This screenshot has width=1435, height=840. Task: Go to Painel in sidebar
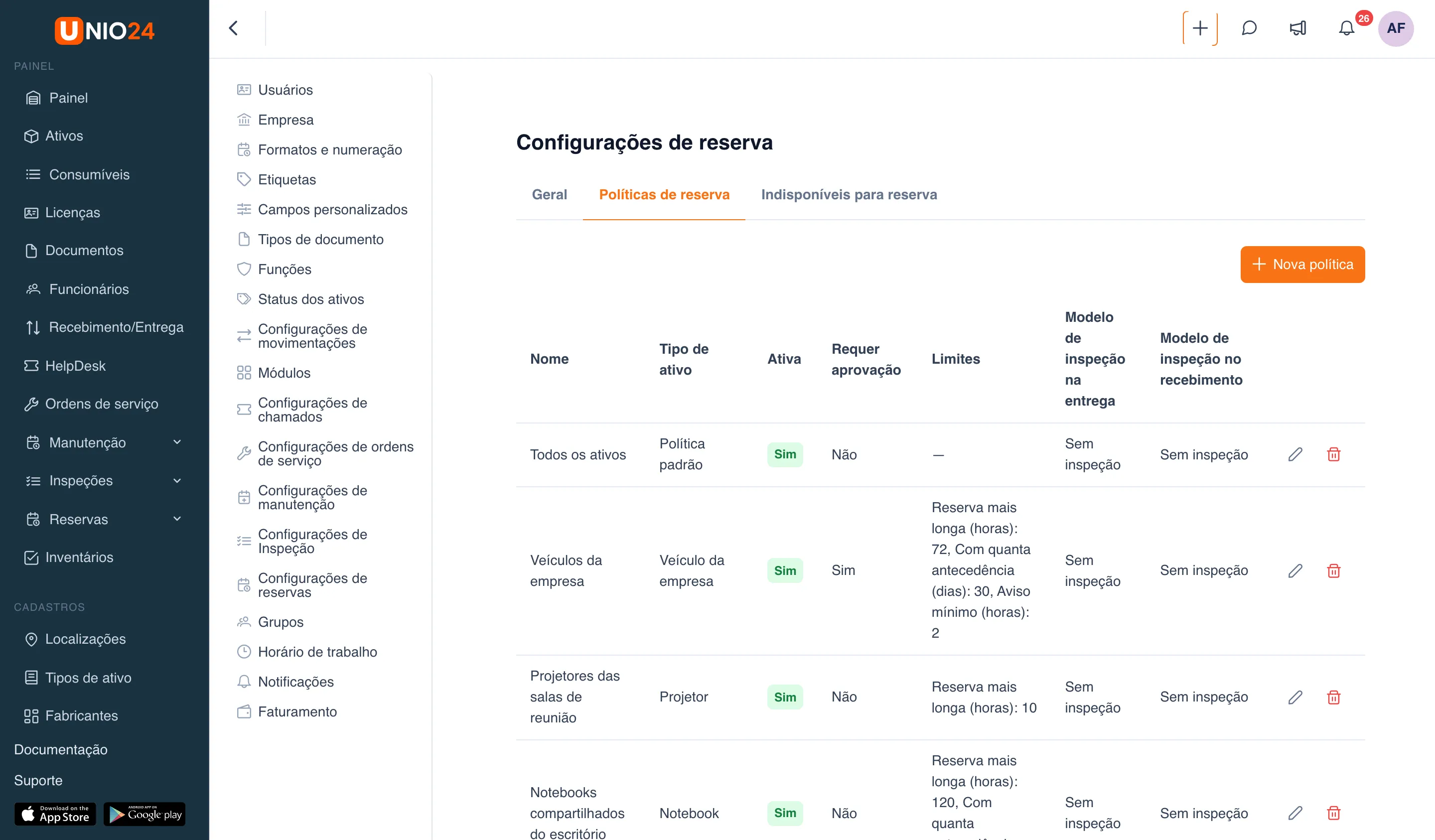(x=68, y=97)
